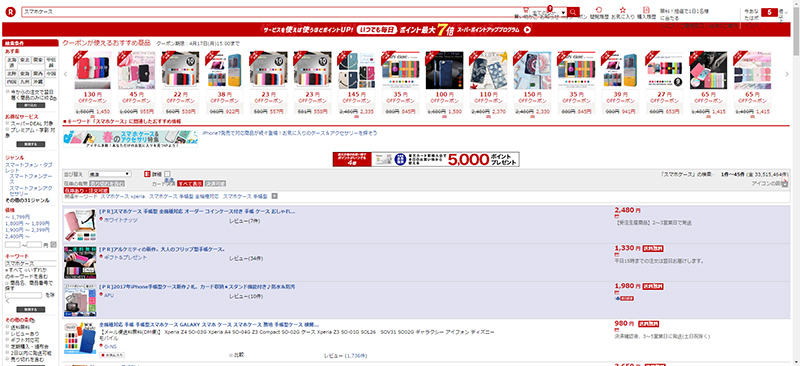Open the category dropdown in the search bar
The height and width of the screenshot is (366, 800).
coord(548,12)
